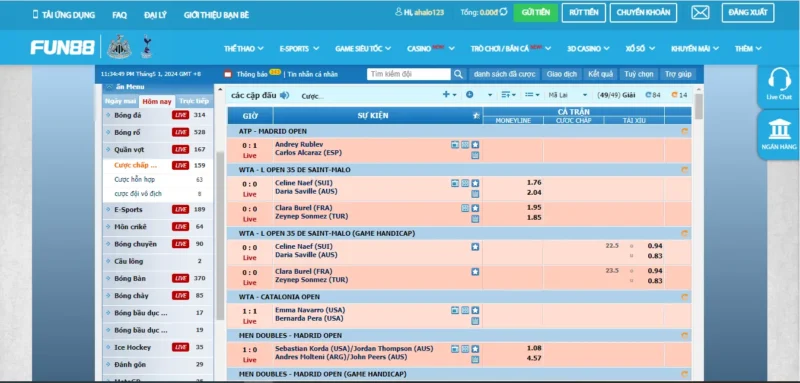The height and width of the screenshot is (383, 800).
Task: Open the Tải Ứng Dụng link
Action: tap(64, 15)
